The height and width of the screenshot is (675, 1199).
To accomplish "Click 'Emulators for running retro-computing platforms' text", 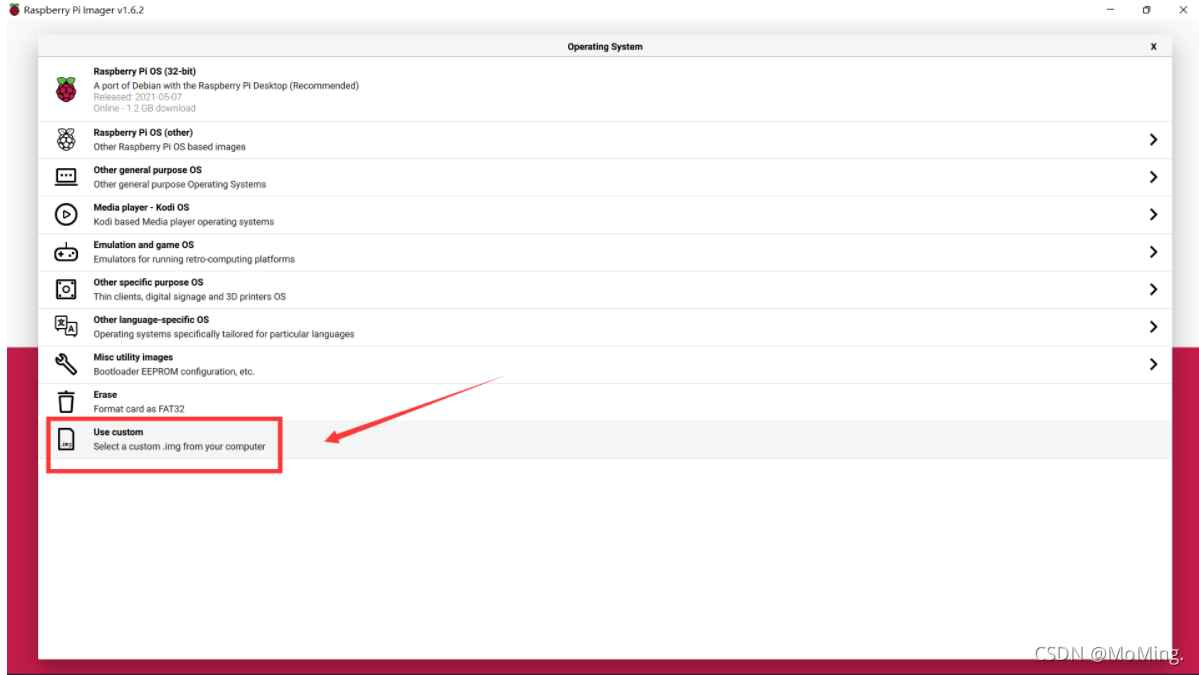I will coord(194,259).
